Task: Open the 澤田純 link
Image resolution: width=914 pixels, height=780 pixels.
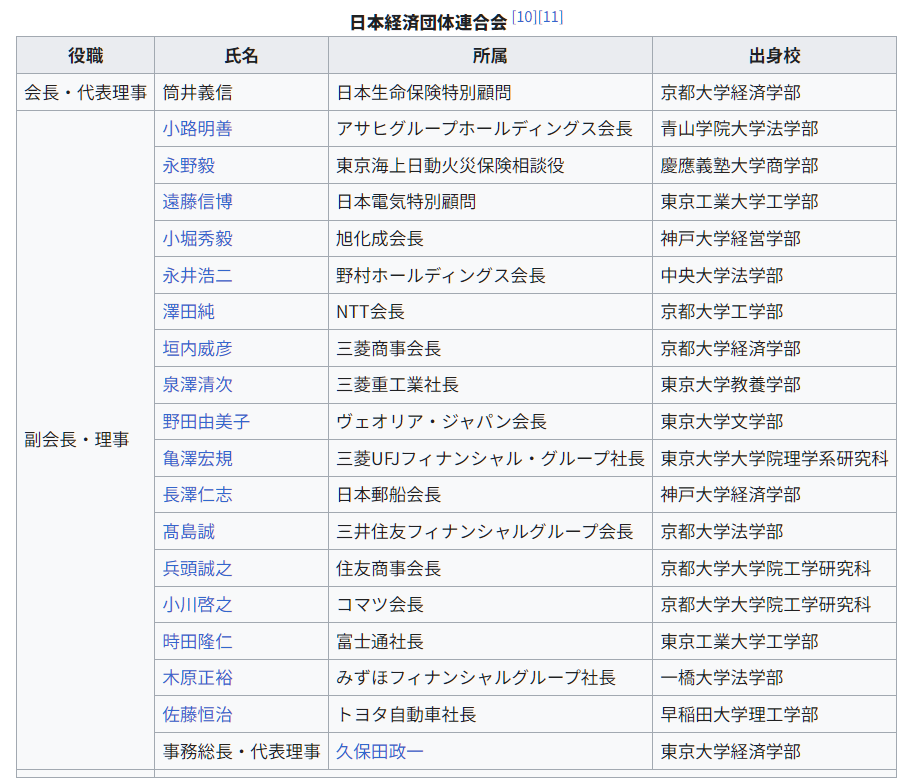Action: [188, 312]
